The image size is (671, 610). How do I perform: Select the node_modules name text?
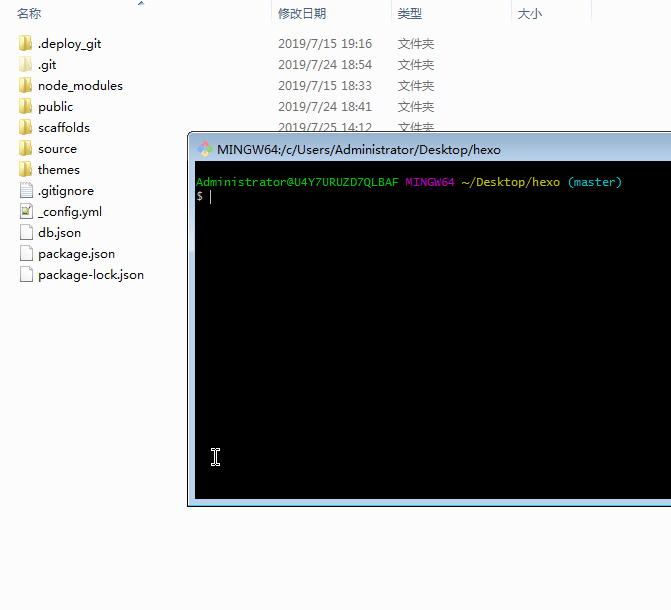tap(80, 86)
